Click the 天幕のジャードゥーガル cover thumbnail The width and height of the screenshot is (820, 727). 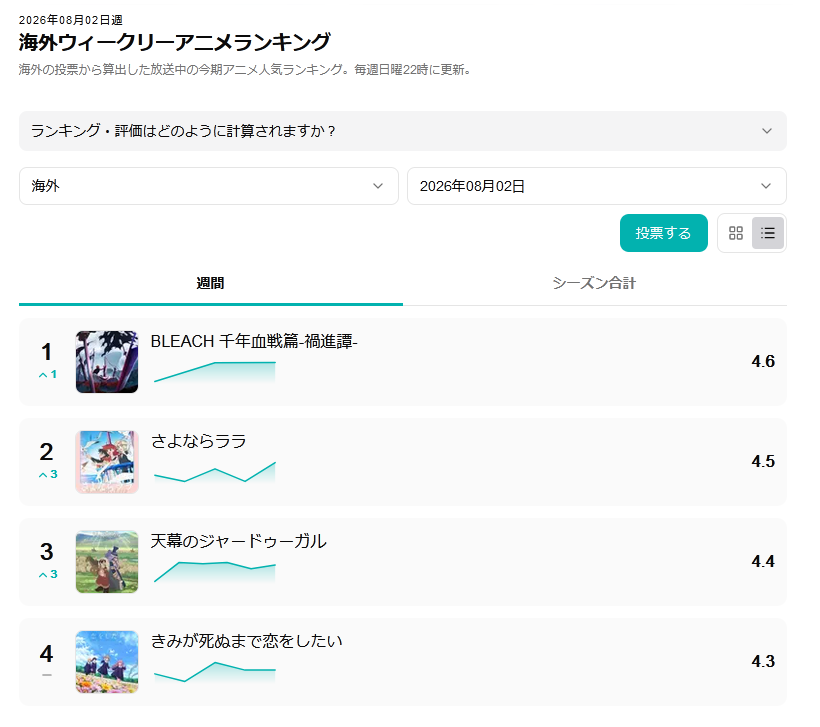pos(107,562)
